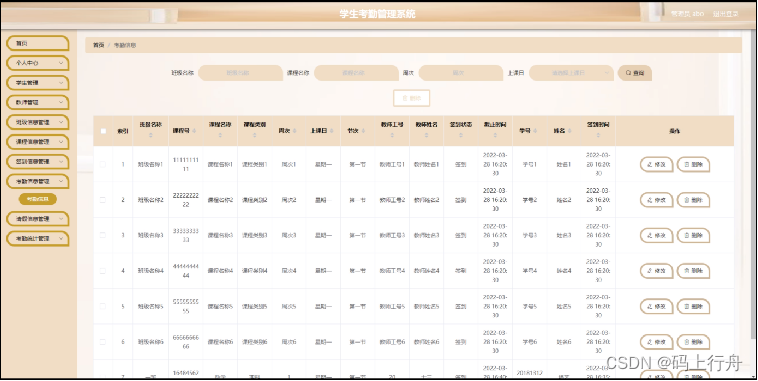Modify the 班级名称4 row

click(656, 271)
